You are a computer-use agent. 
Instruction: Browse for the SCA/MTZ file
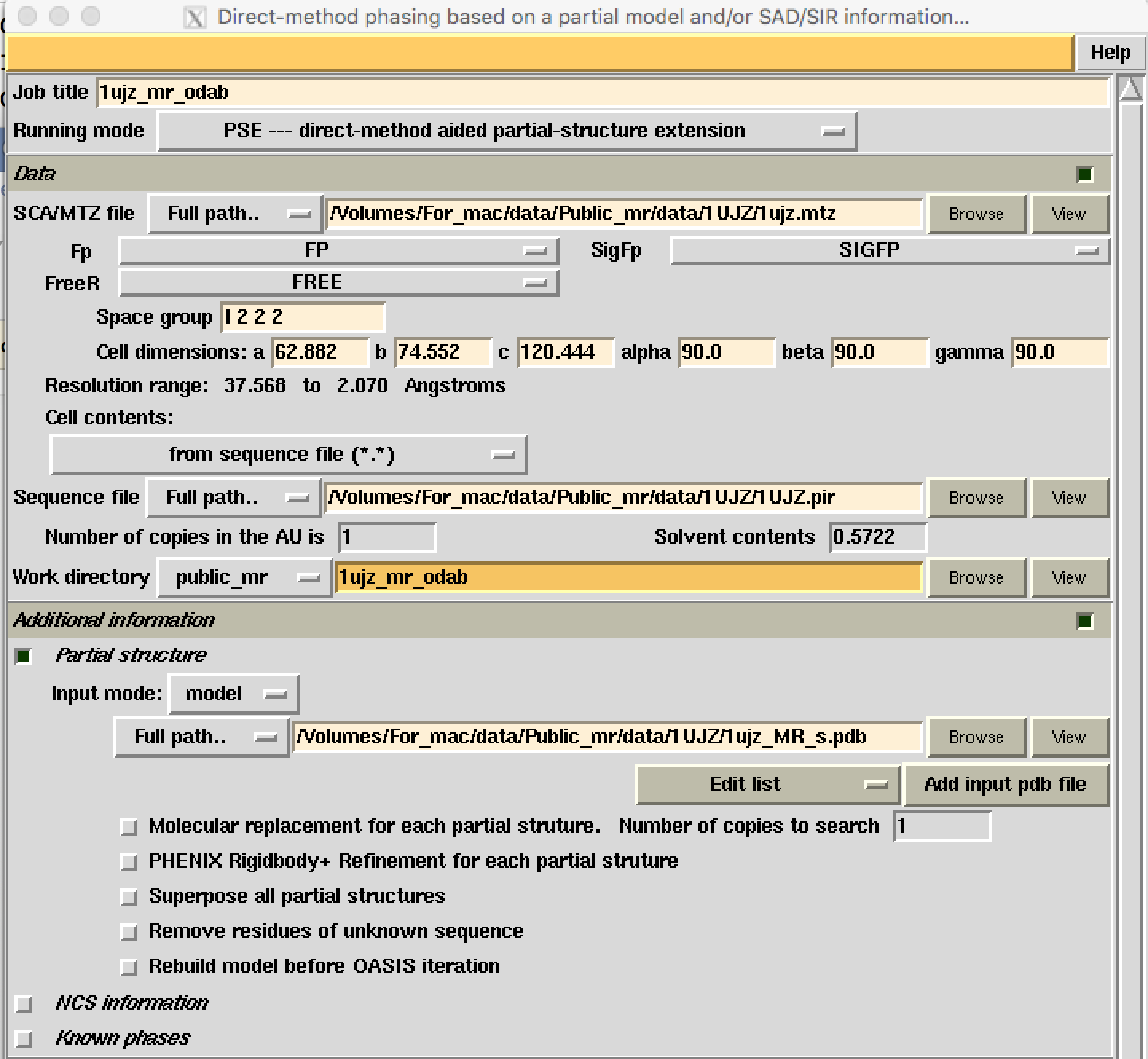click(976, 214)
